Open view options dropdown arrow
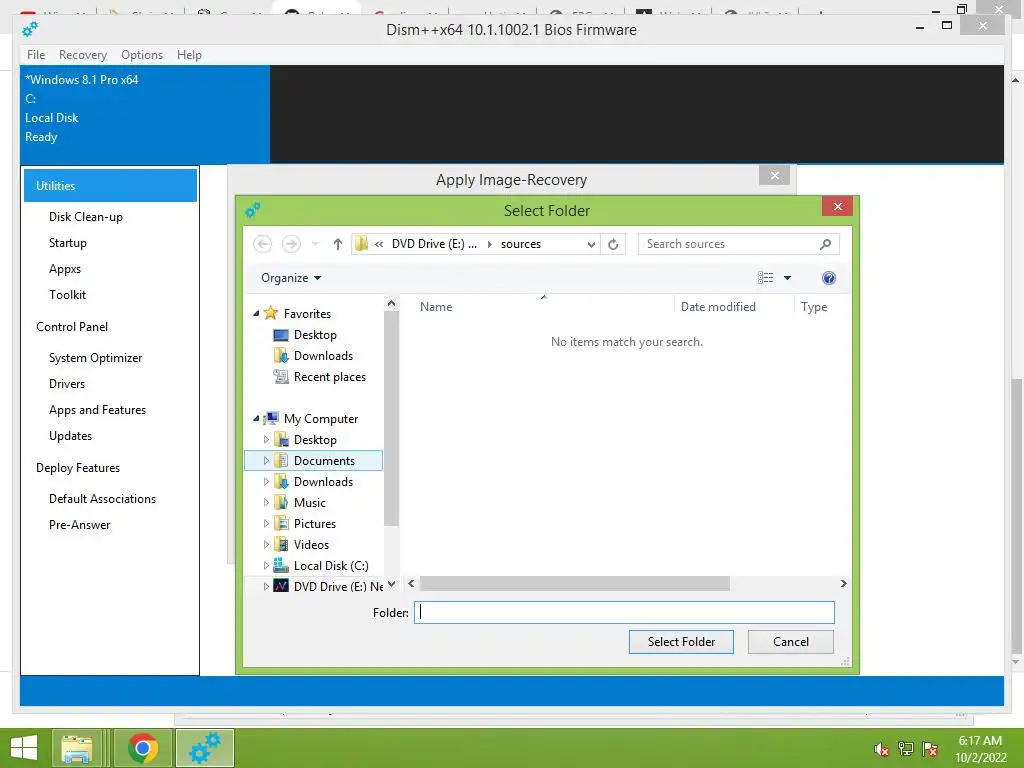 click(x=788, y=278)
